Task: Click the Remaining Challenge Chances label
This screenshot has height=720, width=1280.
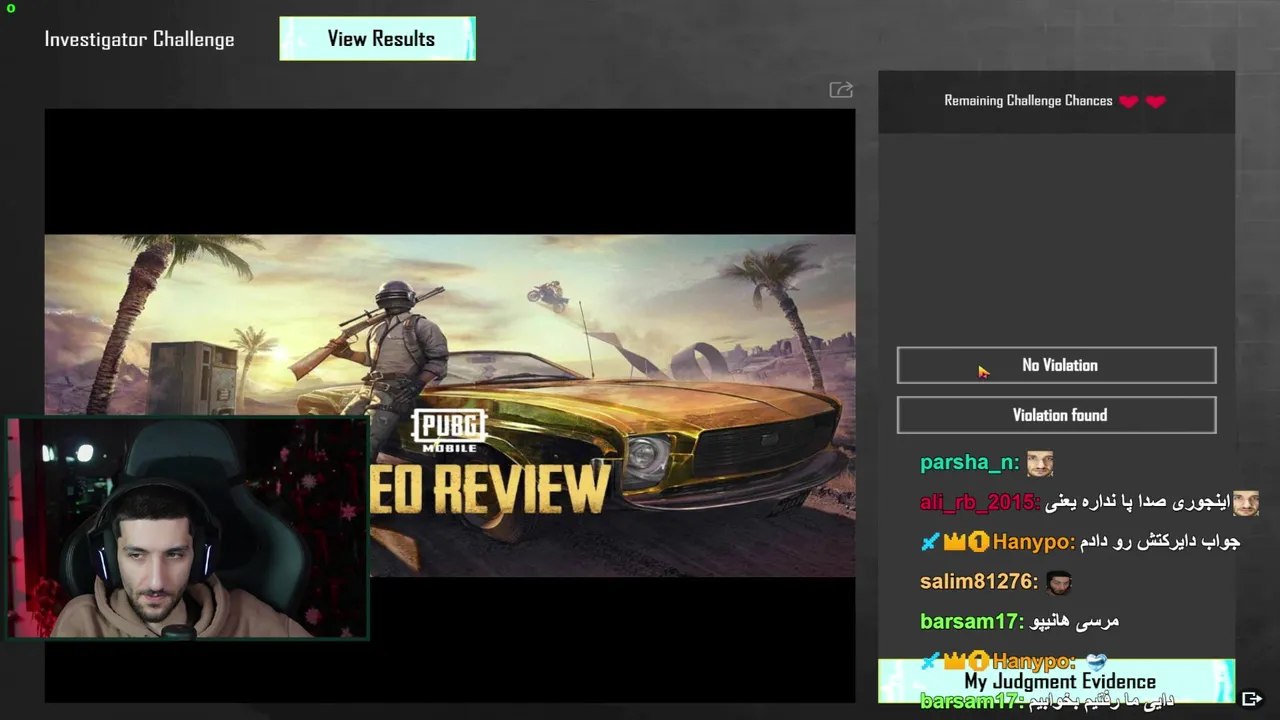Action: coord(1028,101)
